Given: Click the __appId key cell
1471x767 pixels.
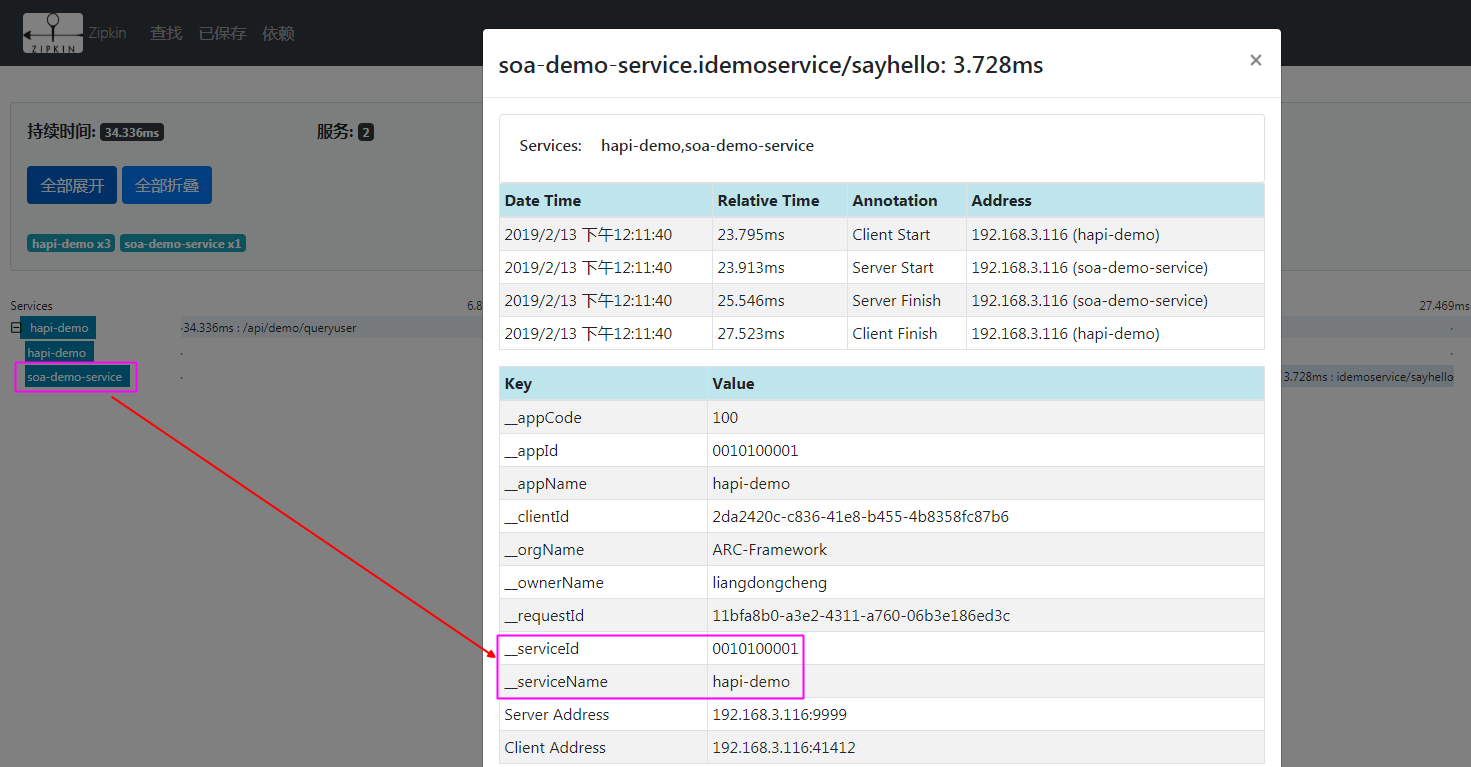Looking at the screenshot, I should click(x=603, y=450).
